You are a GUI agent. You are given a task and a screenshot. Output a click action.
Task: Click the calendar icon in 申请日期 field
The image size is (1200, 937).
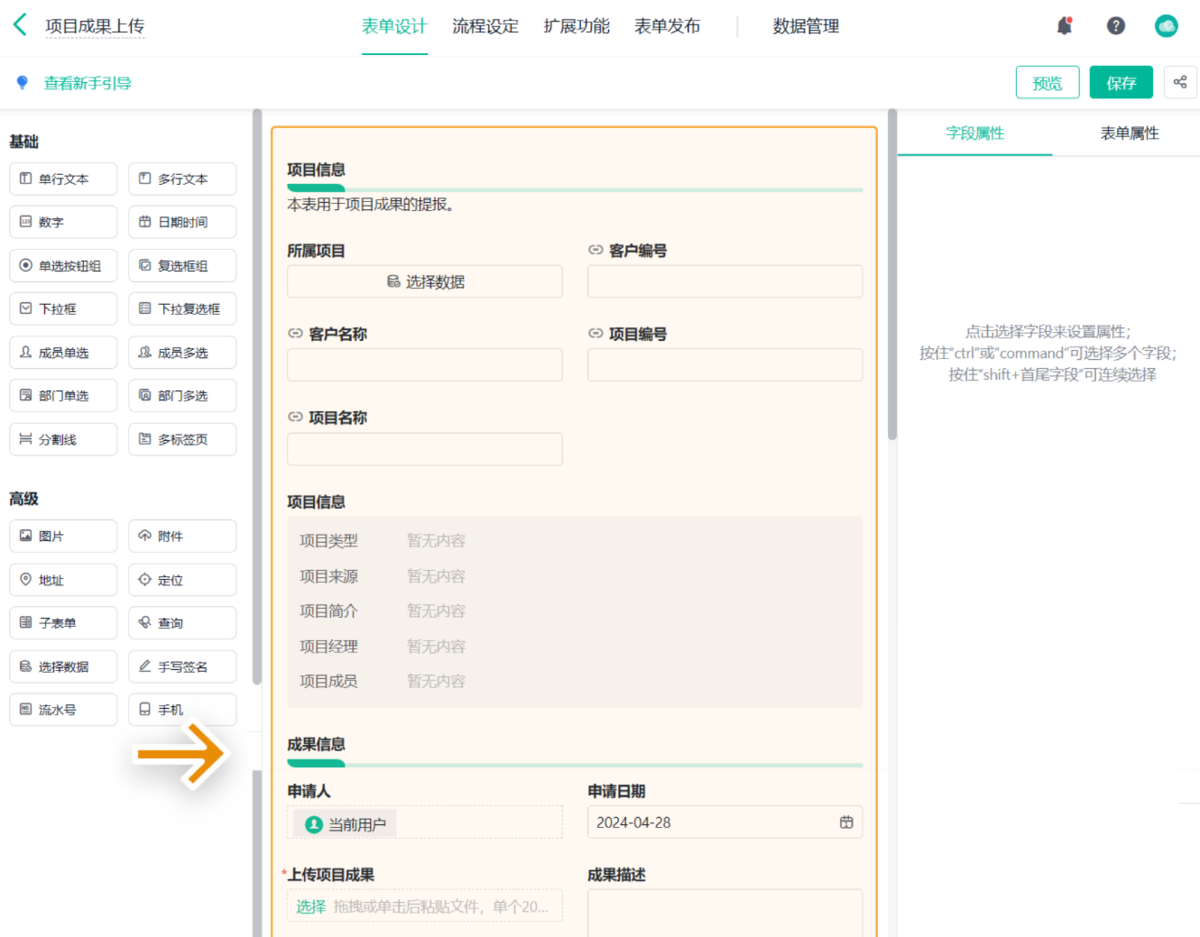click(846, 822)
